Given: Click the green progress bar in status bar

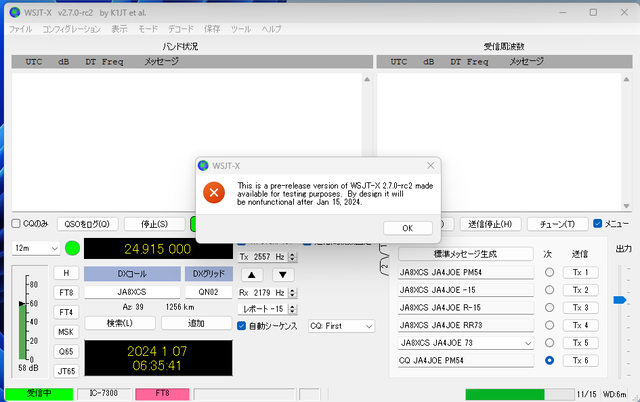Looking at the screenshot, I should (x=504, y=394).
